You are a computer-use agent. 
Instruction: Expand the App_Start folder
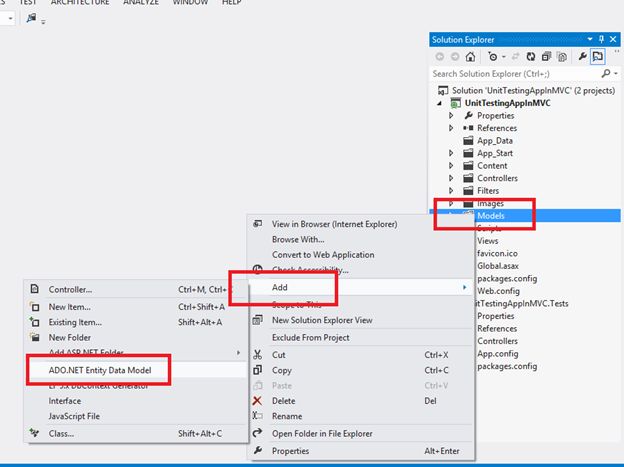(x=451, y=153)
